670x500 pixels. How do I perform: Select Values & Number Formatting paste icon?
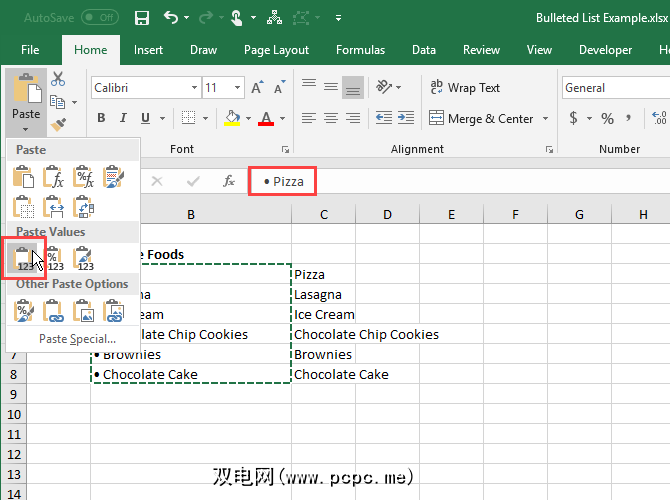point(55,259)
